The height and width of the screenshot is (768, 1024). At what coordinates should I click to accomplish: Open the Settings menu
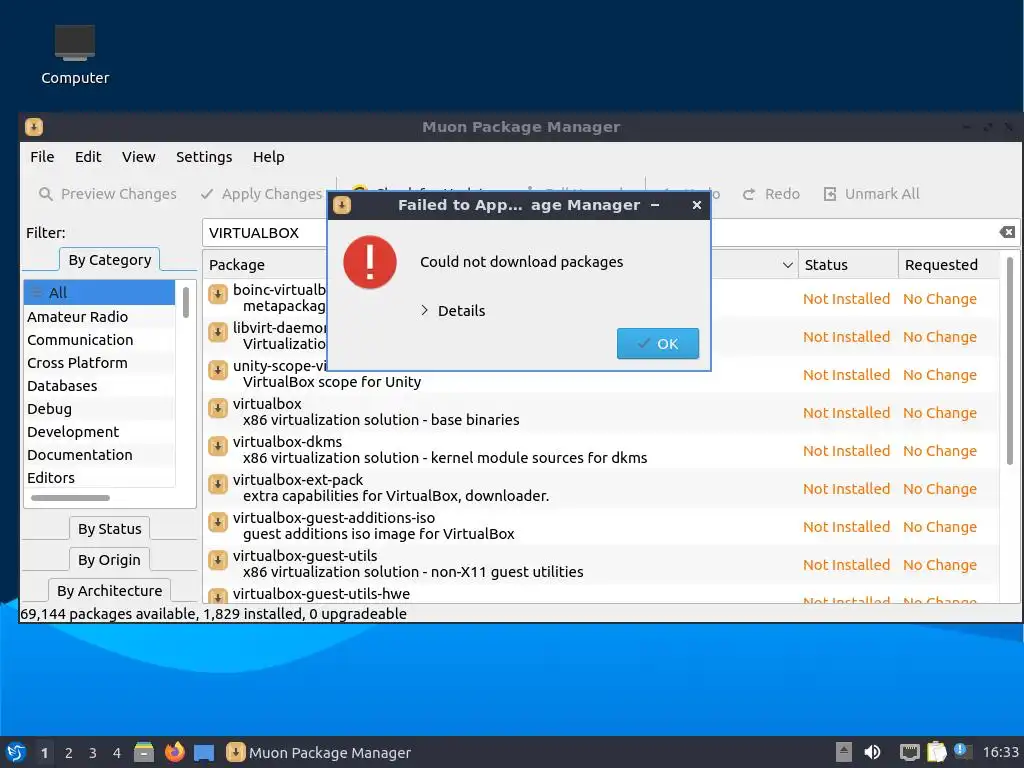(204, 157)
